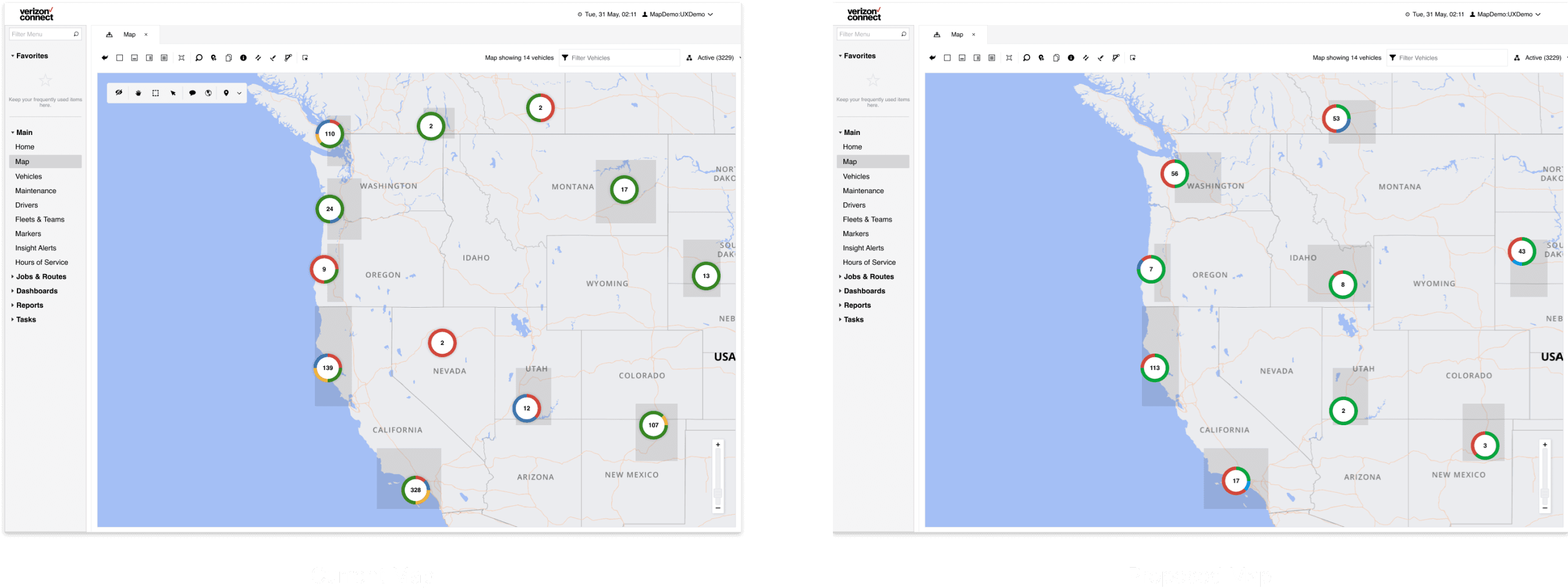This screenshot has height=588, width=1568.
Task: Open the chevron dropdown beside the pin tool
Action: pos(239,93)
